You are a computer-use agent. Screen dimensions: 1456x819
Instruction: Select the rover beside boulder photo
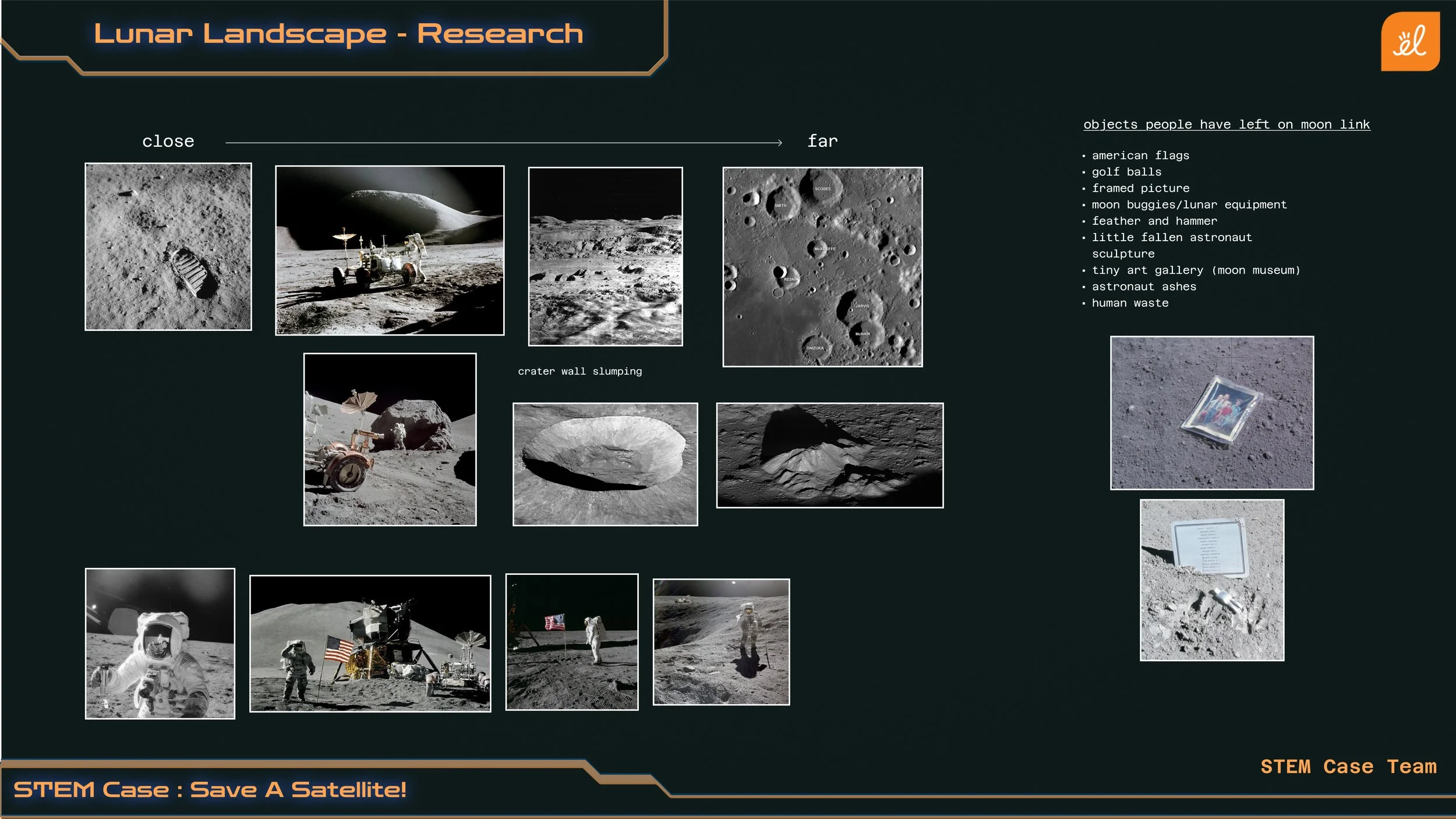(x=390, y=439)
